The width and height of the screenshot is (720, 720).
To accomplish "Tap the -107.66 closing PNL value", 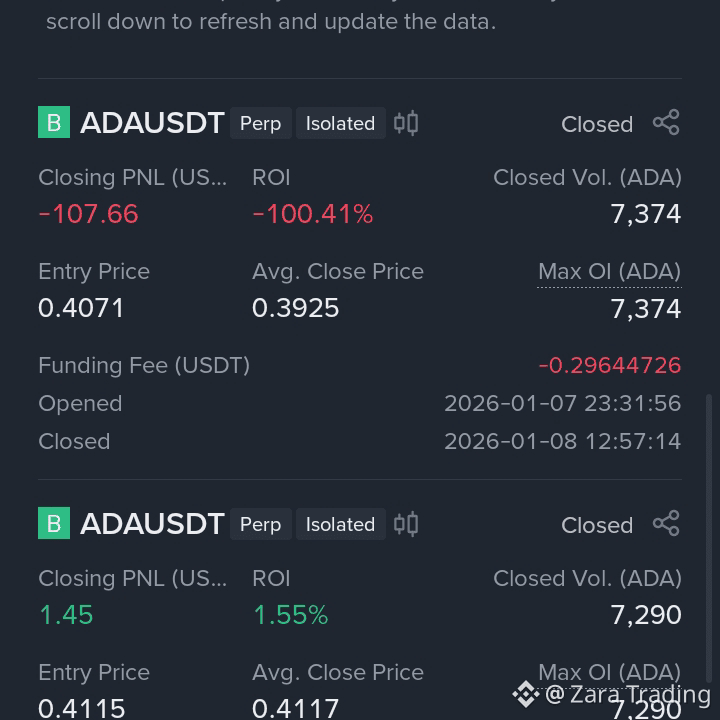I will (x=88, y=214).
